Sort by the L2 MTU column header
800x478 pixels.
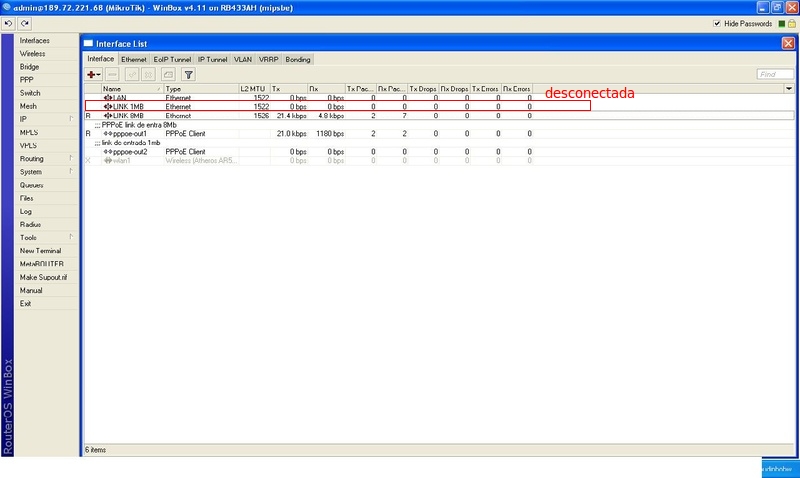click(254, 89)
